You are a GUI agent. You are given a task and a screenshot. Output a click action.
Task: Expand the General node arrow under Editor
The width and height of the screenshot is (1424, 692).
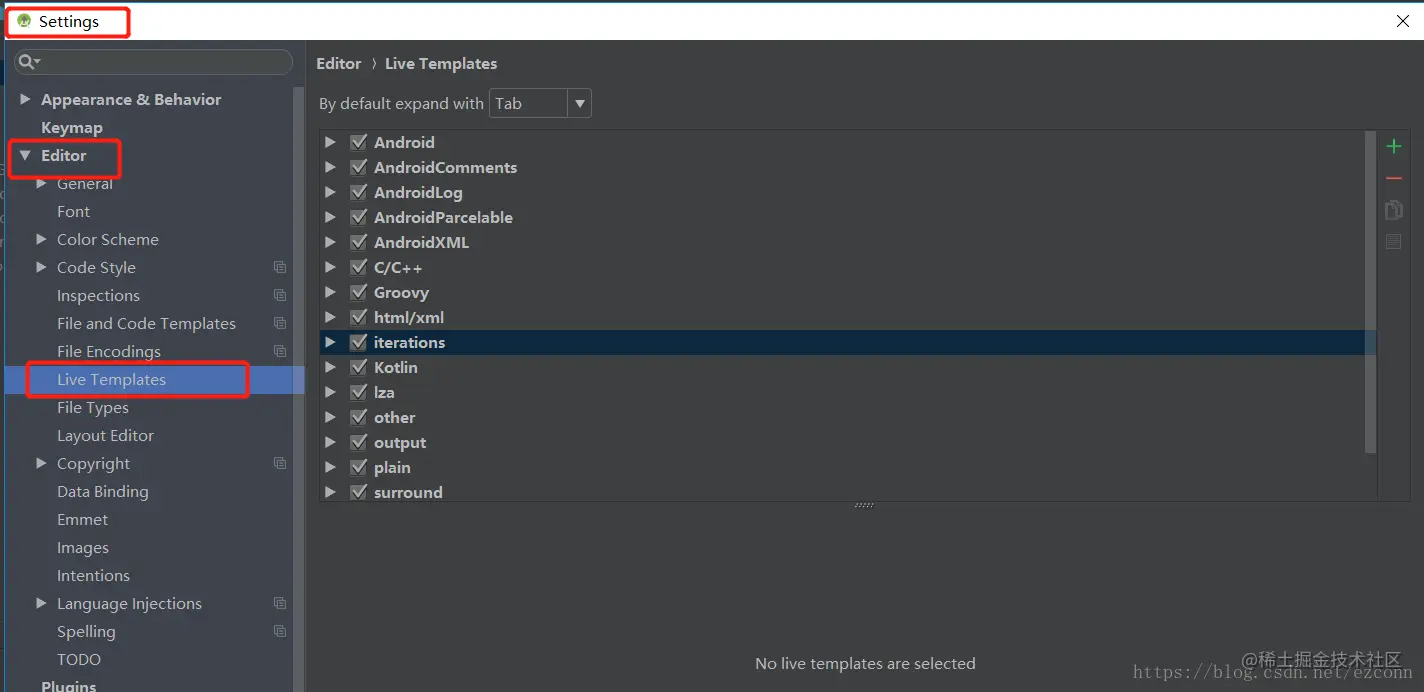[41, 184]
